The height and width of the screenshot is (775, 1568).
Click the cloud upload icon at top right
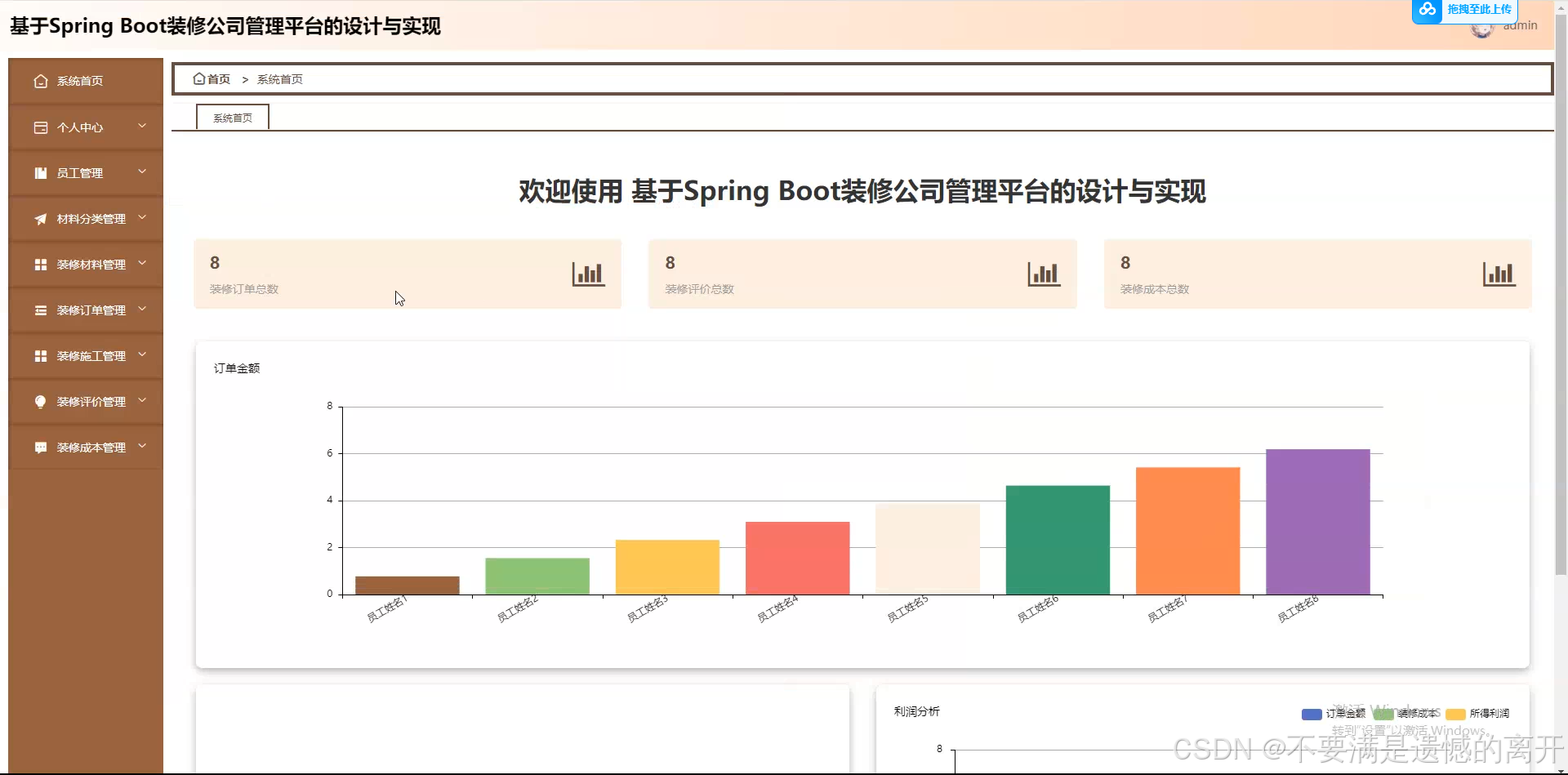1427,10
